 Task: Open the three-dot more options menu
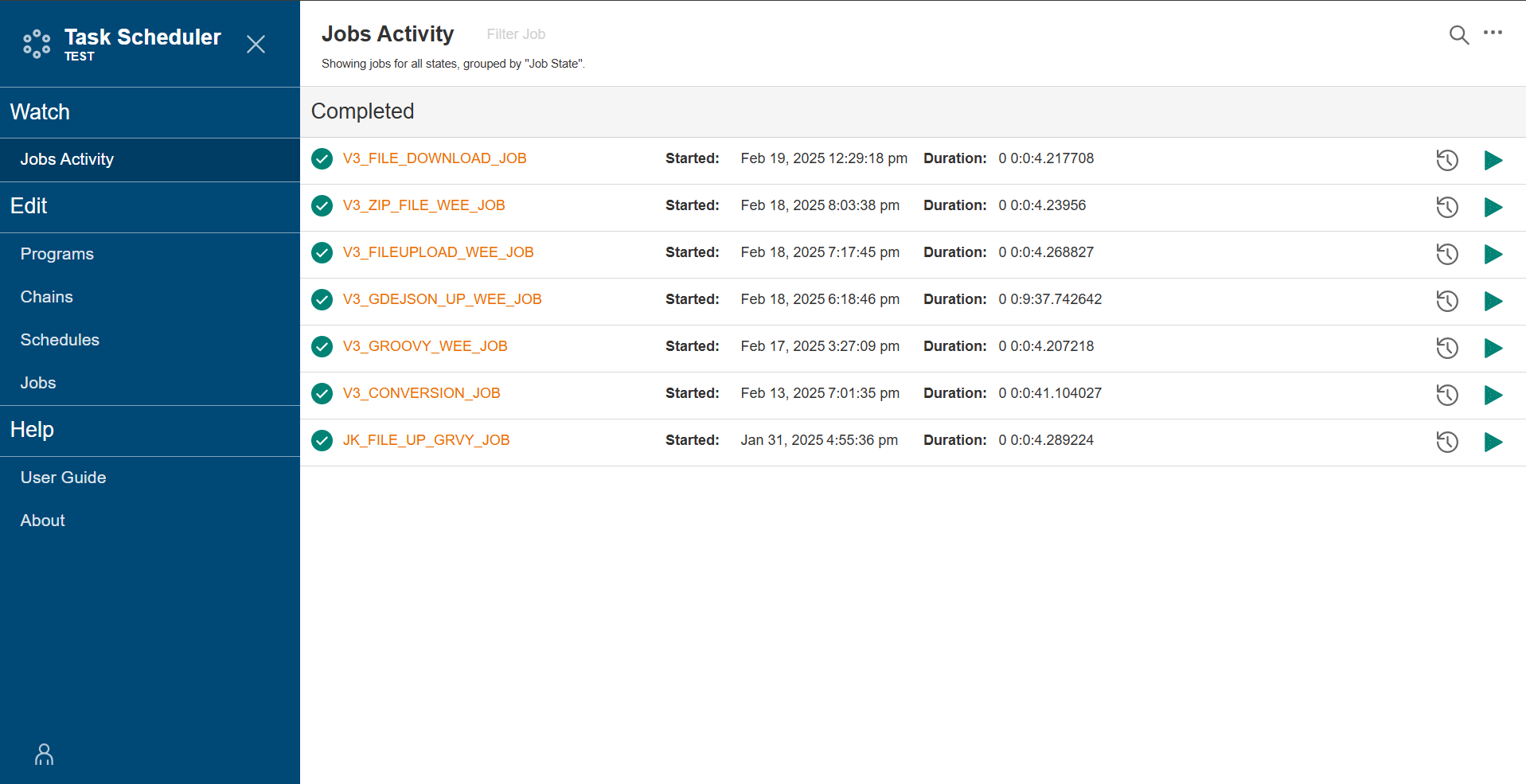(x=1493, y=33)
